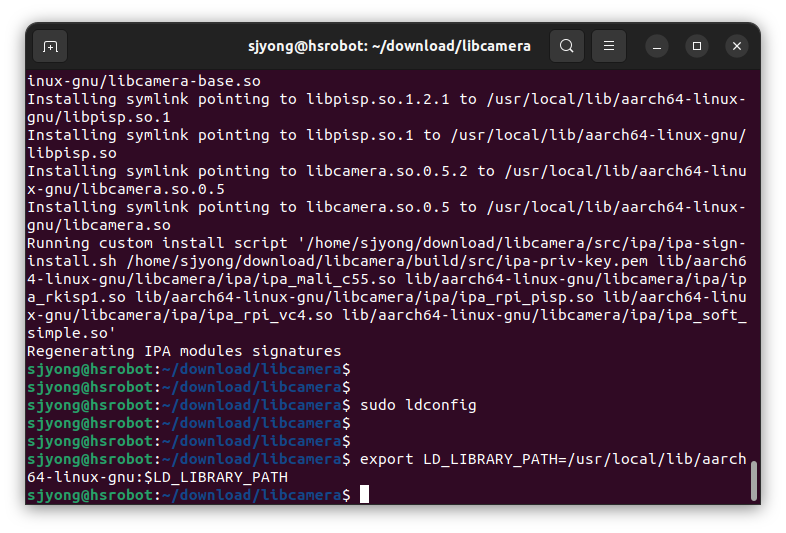Click the 'Regenerating IPA modules signatures' line
The image size is (786, 533).
click(x=184, y=351)
